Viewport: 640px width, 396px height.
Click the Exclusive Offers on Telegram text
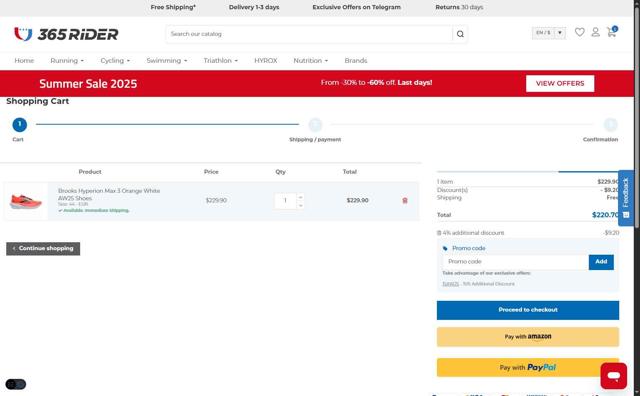(356, 7)
